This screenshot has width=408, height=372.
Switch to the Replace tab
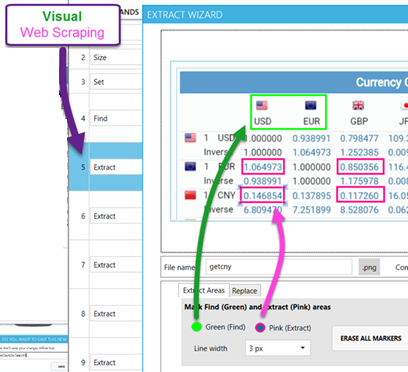point(245,291)
